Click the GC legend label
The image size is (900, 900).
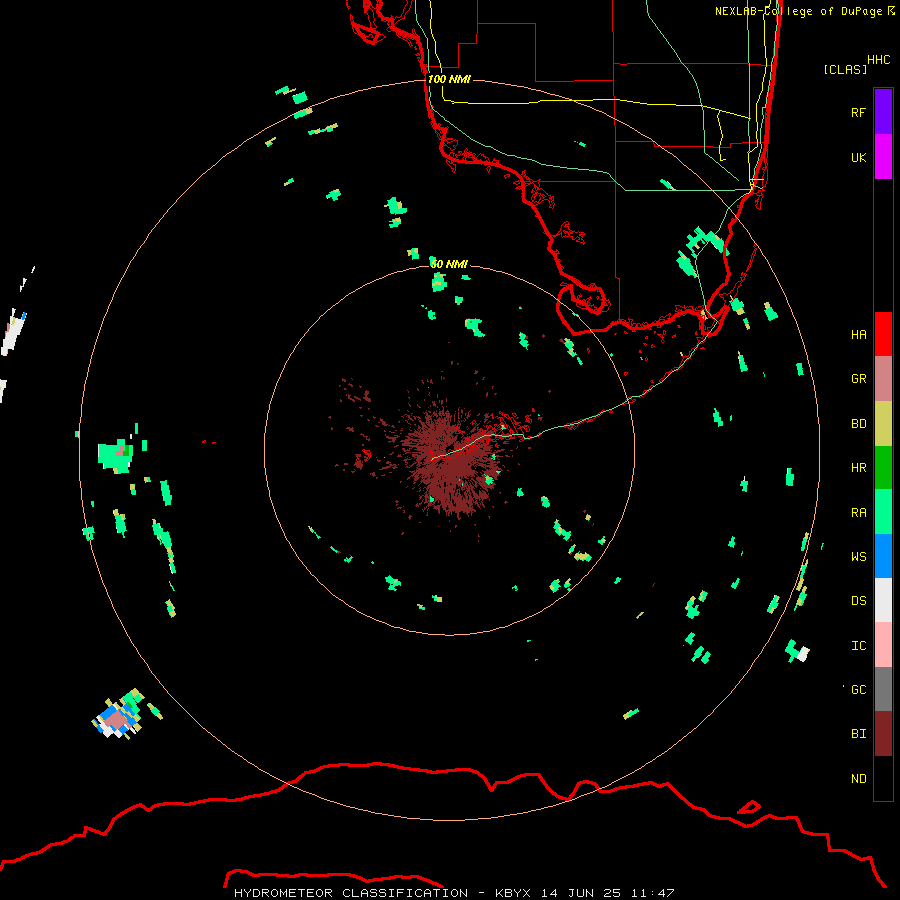(x=858, y=689)
